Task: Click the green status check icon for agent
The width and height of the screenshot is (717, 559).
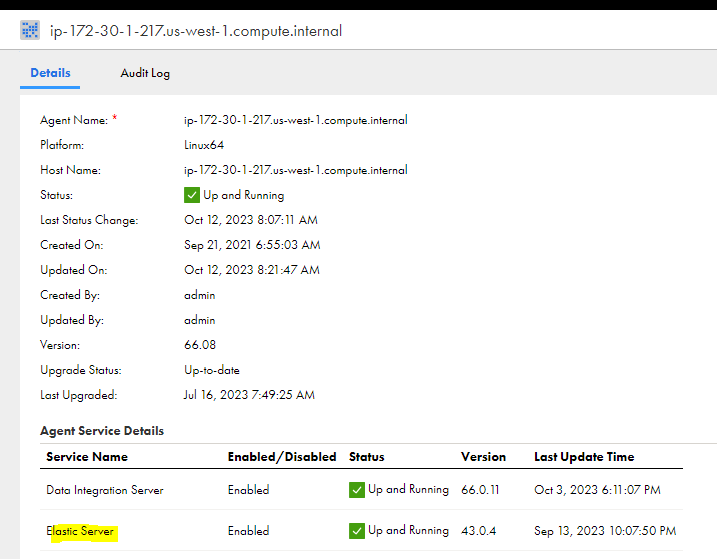Action: pyautogui.click(x=192, y=195)
